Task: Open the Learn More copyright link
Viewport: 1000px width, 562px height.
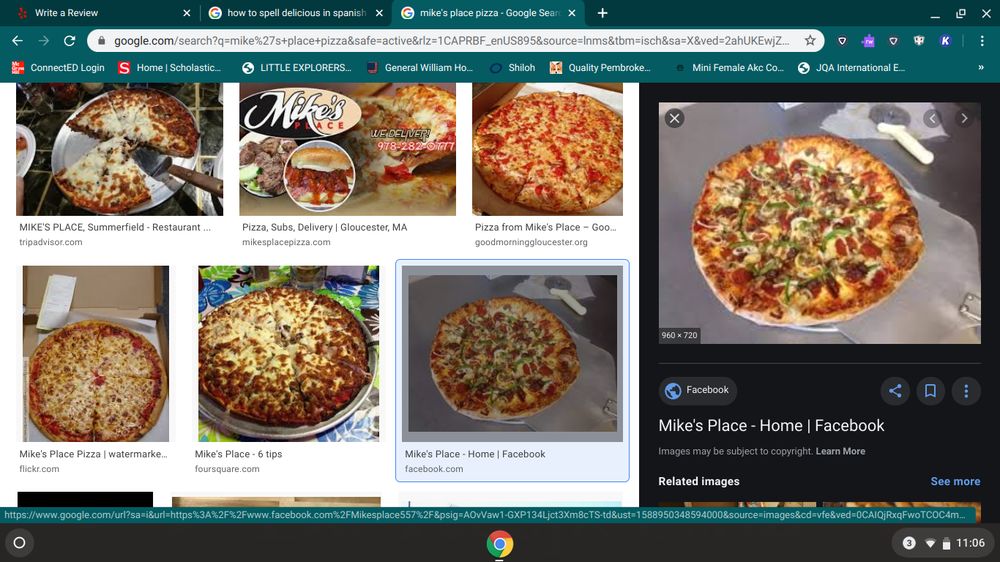Action: (x=840, y=451)
